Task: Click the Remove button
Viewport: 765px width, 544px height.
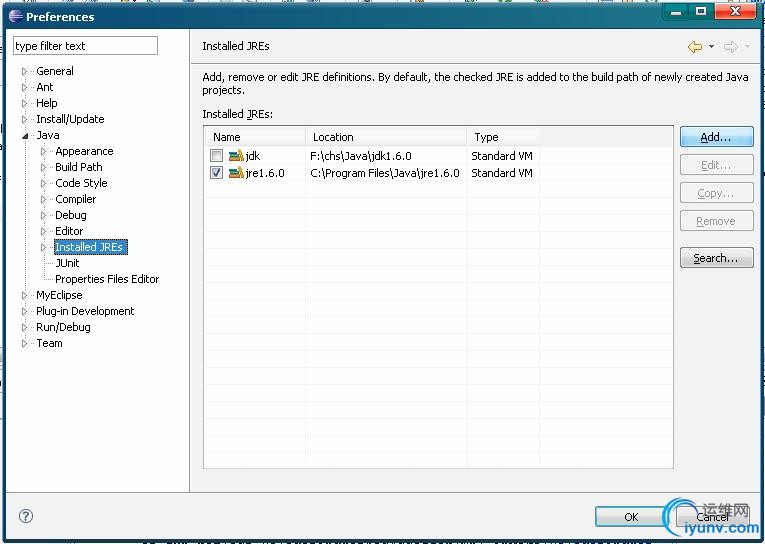Action: click(716, 221)
